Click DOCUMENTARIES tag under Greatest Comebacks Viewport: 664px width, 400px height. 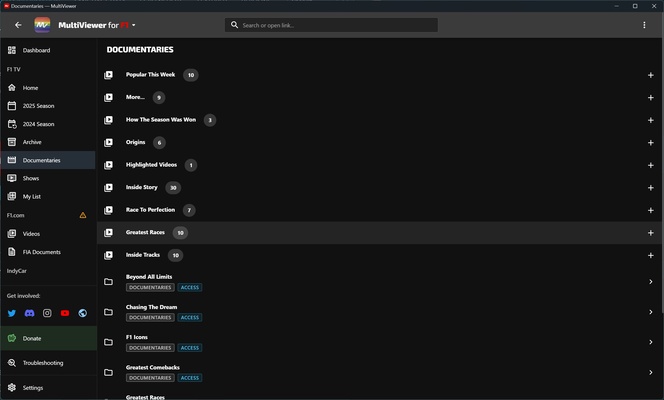click(150, 378)
